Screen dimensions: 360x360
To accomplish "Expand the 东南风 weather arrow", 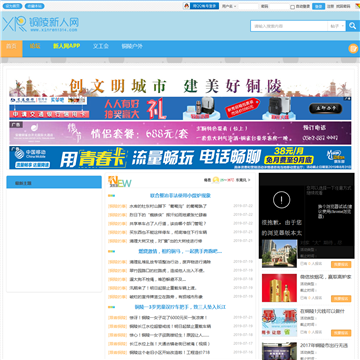I will pyautogui.click(x=249, y=180).
